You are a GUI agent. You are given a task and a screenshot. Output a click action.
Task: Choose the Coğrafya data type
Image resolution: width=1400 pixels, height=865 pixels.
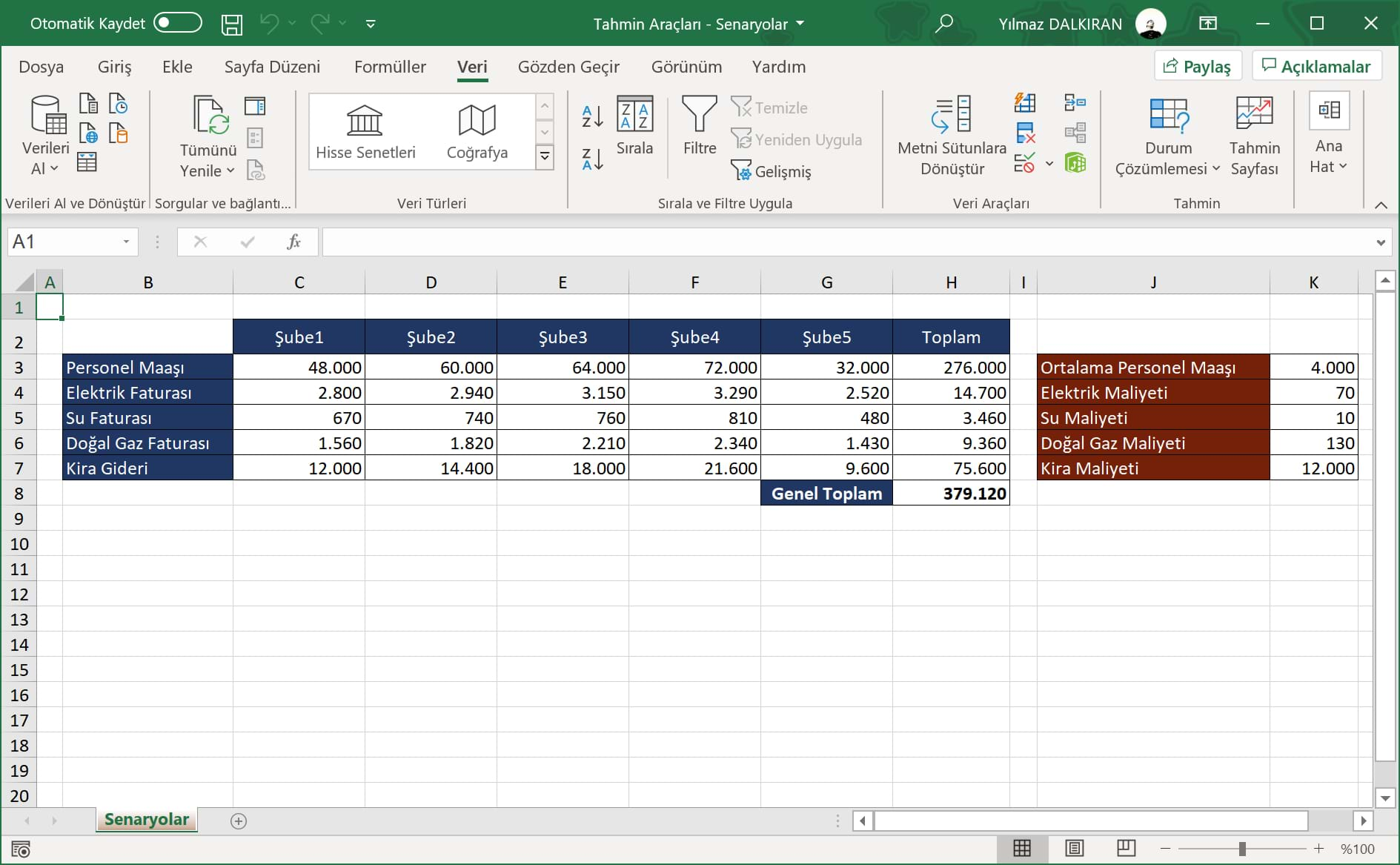coord(477,133)
